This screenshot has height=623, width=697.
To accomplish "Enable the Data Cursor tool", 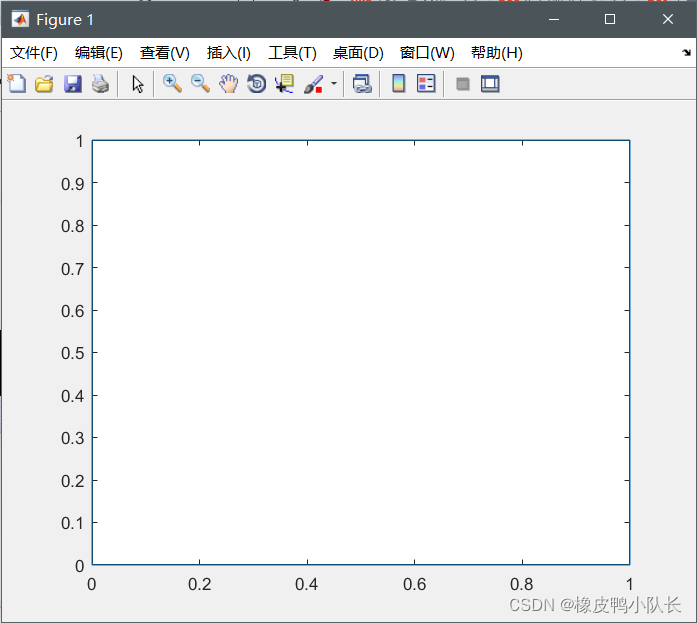I will click(x=284, y=84).
